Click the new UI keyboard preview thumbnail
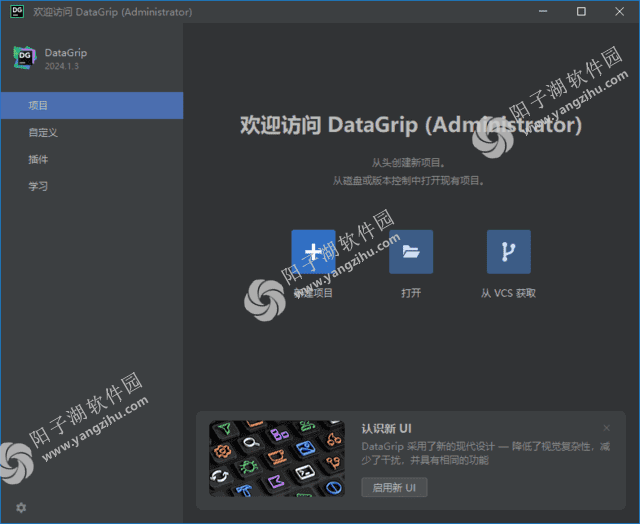 277,459
